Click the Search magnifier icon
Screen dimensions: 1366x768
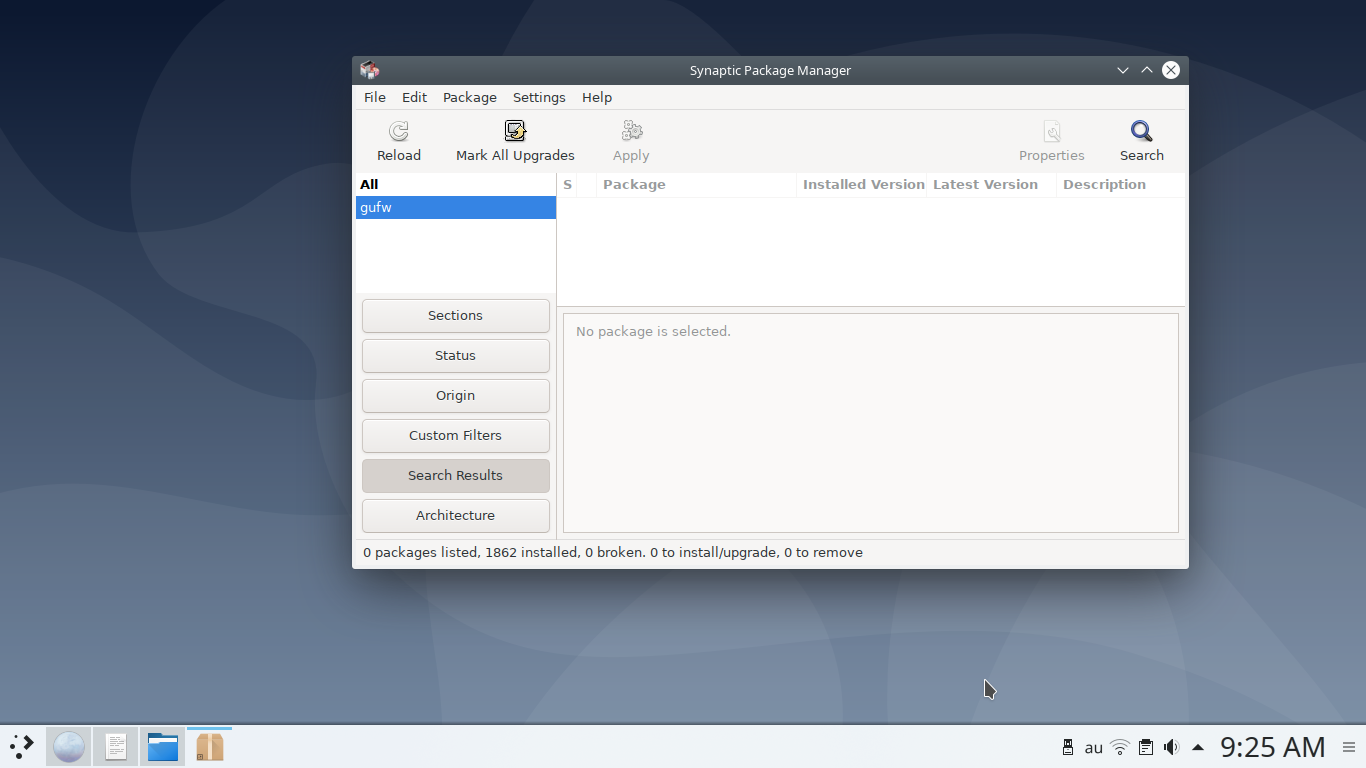click(x=1142, y=131)
